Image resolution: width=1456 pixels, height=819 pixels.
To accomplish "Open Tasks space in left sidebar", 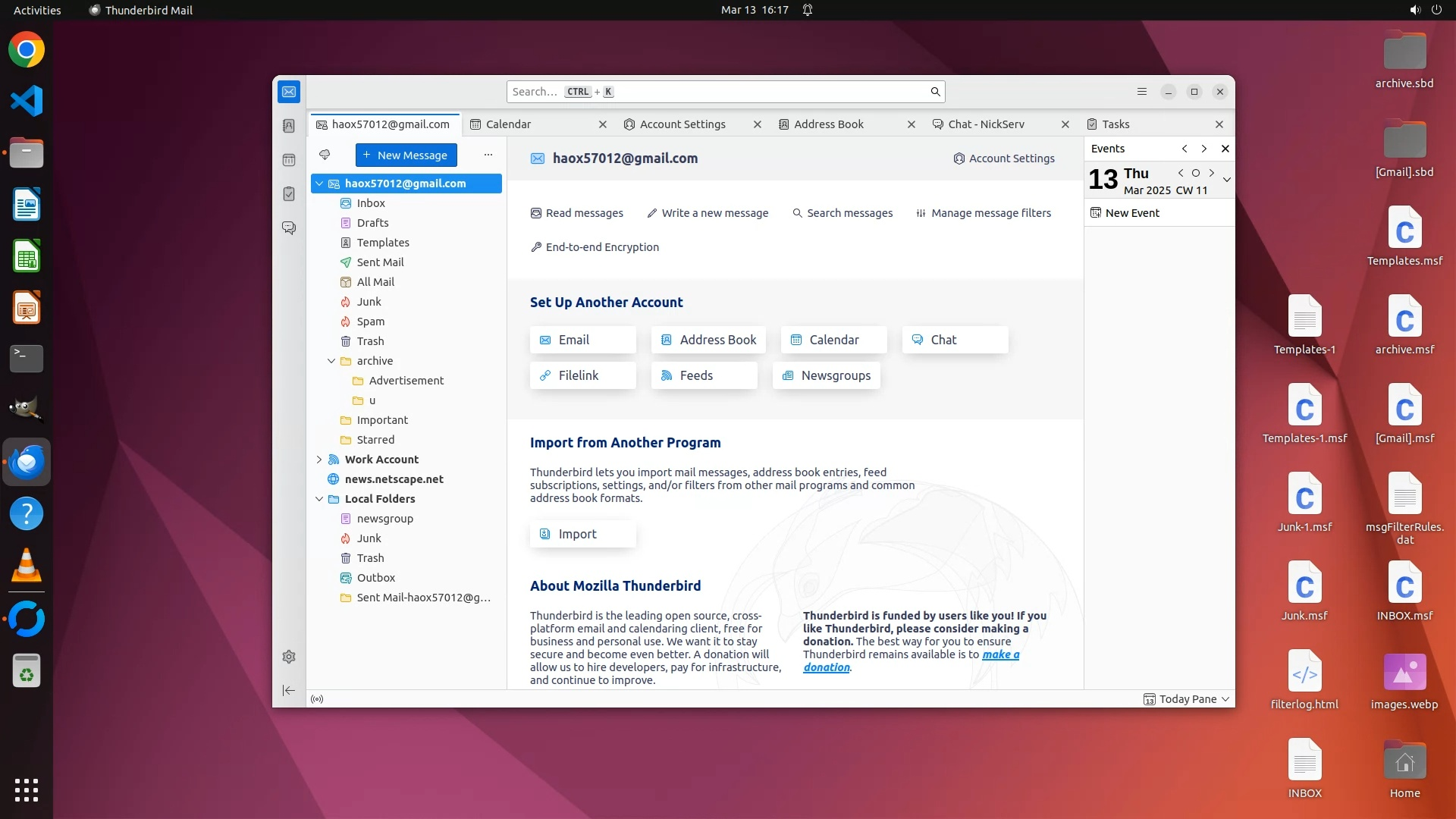I will (289, 194).
